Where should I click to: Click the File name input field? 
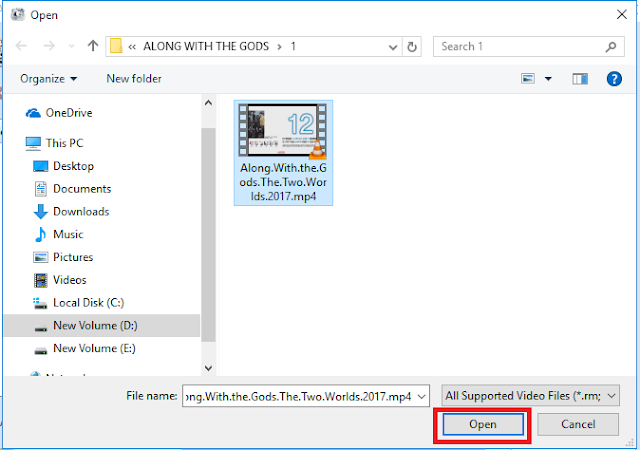tap(306, 396)
